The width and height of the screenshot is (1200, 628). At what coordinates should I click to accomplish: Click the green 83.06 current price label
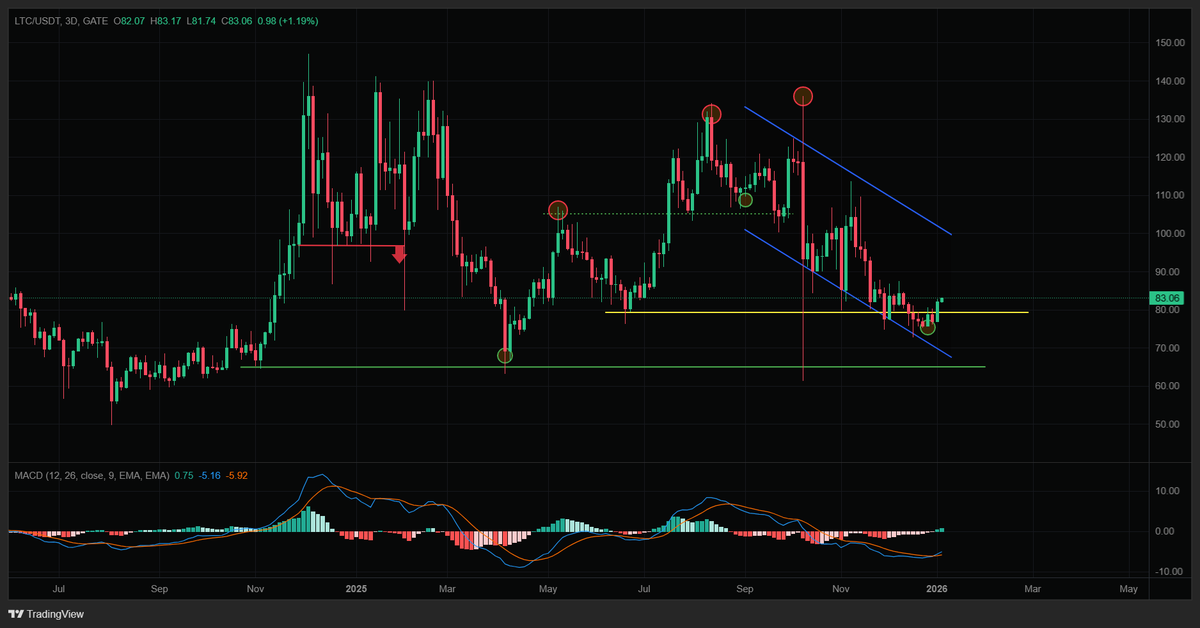click(x=1167, y=298)
